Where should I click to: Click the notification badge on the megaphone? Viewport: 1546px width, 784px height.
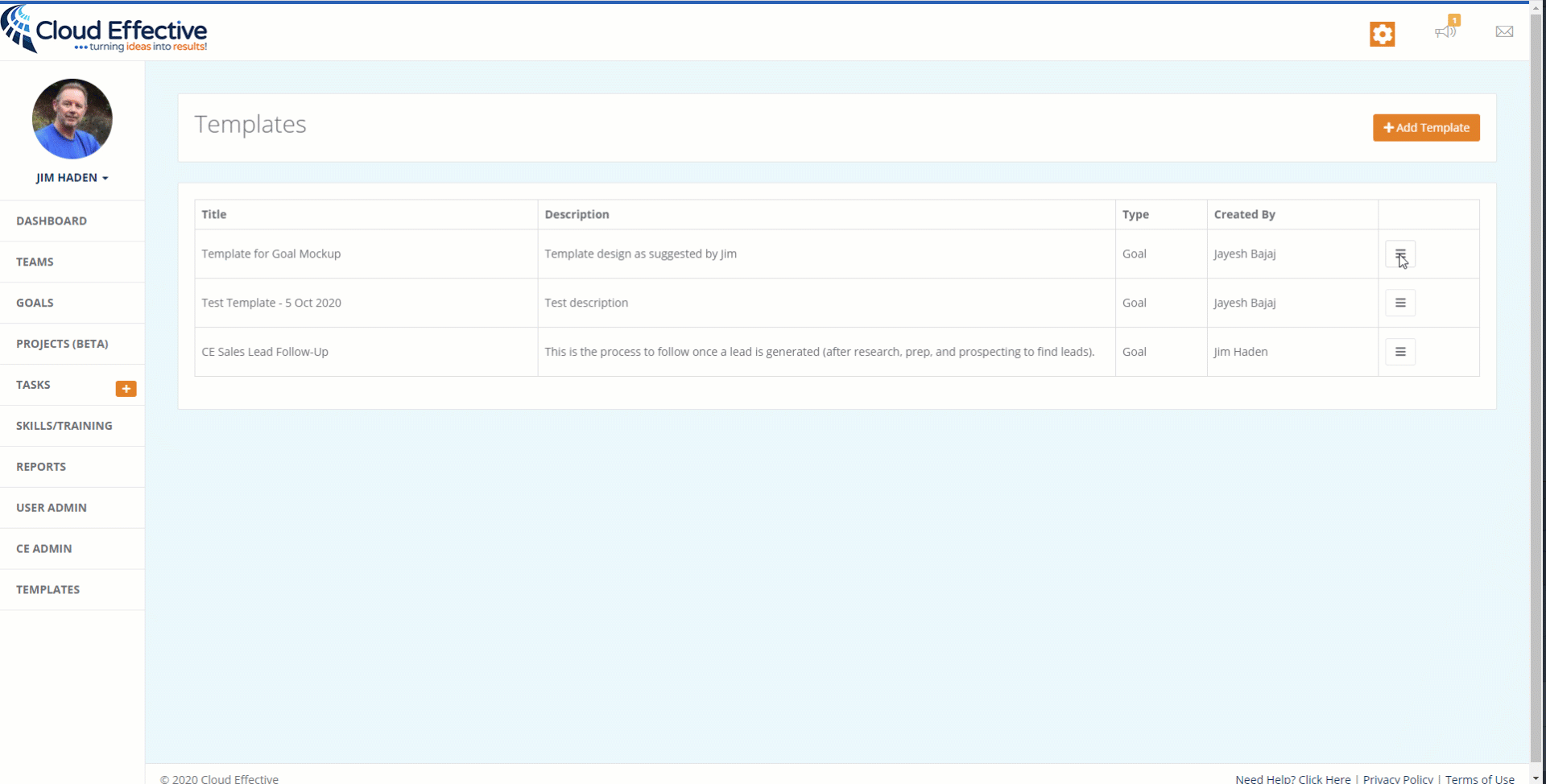click(x=1454, y=19)
